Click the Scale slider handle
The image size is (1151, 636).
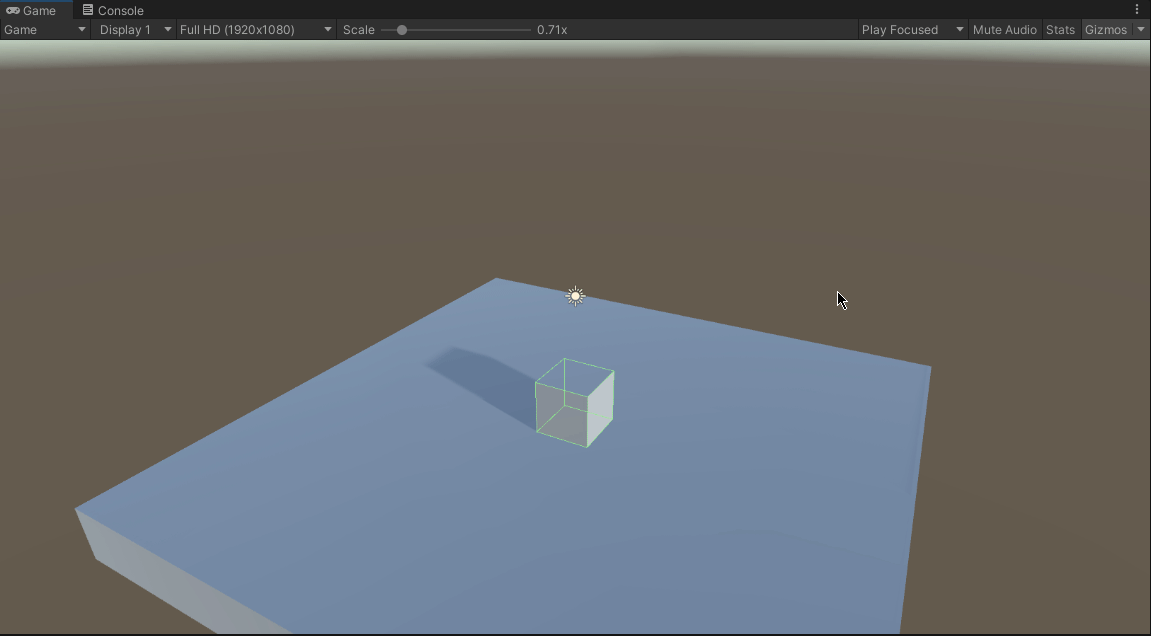[403, 30]
